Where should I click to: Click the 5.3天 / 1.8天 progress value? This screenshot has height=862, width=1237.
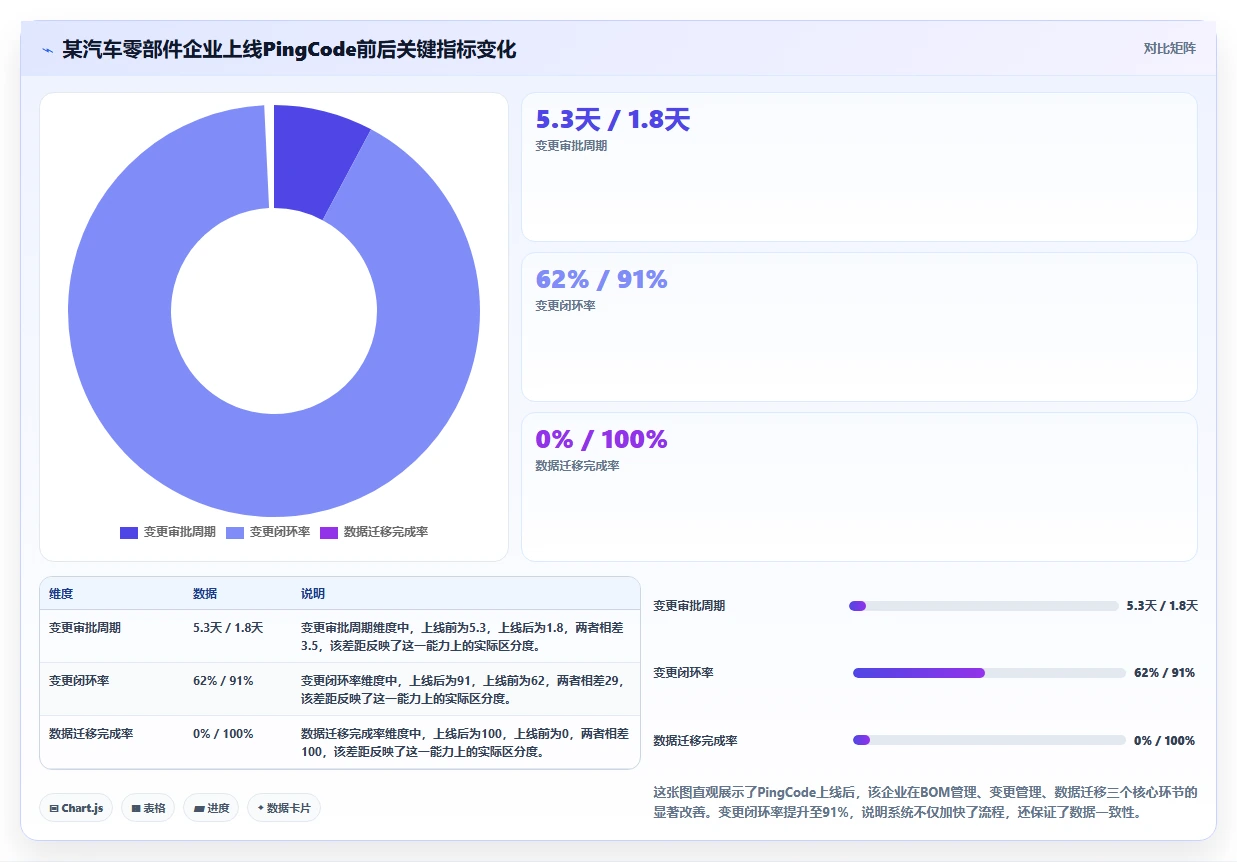coord(1162,606)
